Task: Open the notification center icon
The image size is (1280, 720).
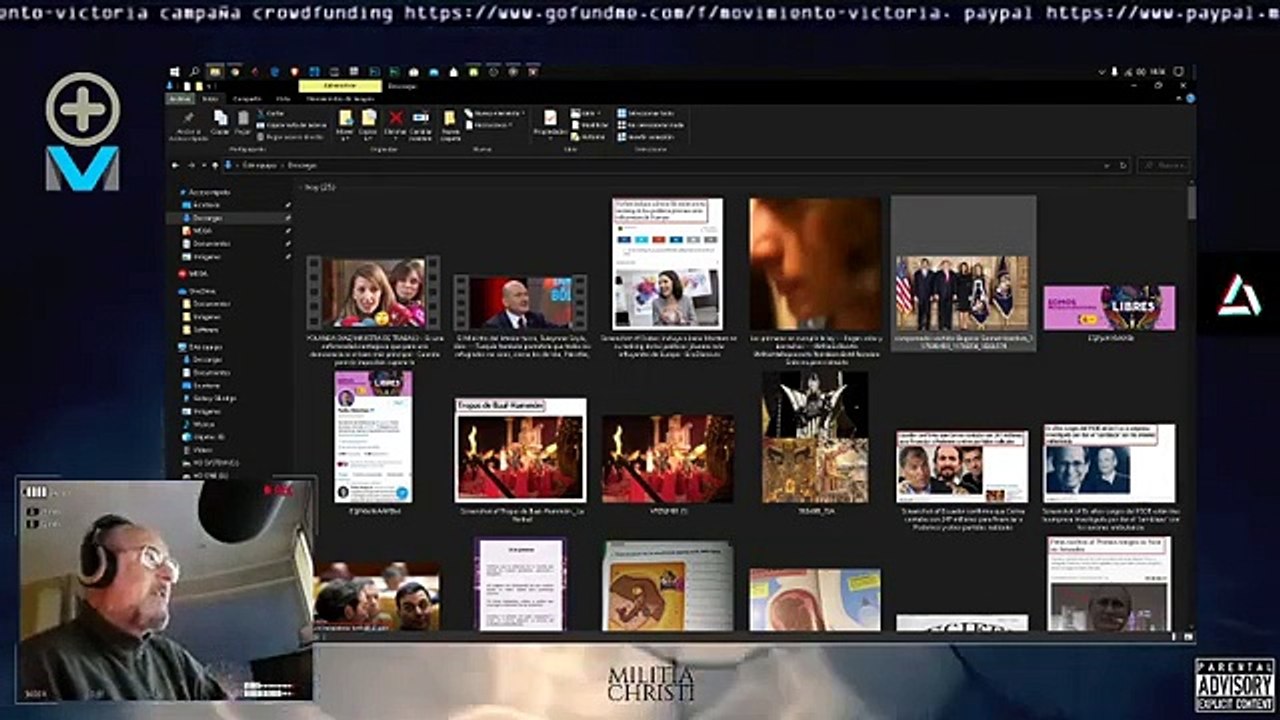Action: (x=1177, y=72)
